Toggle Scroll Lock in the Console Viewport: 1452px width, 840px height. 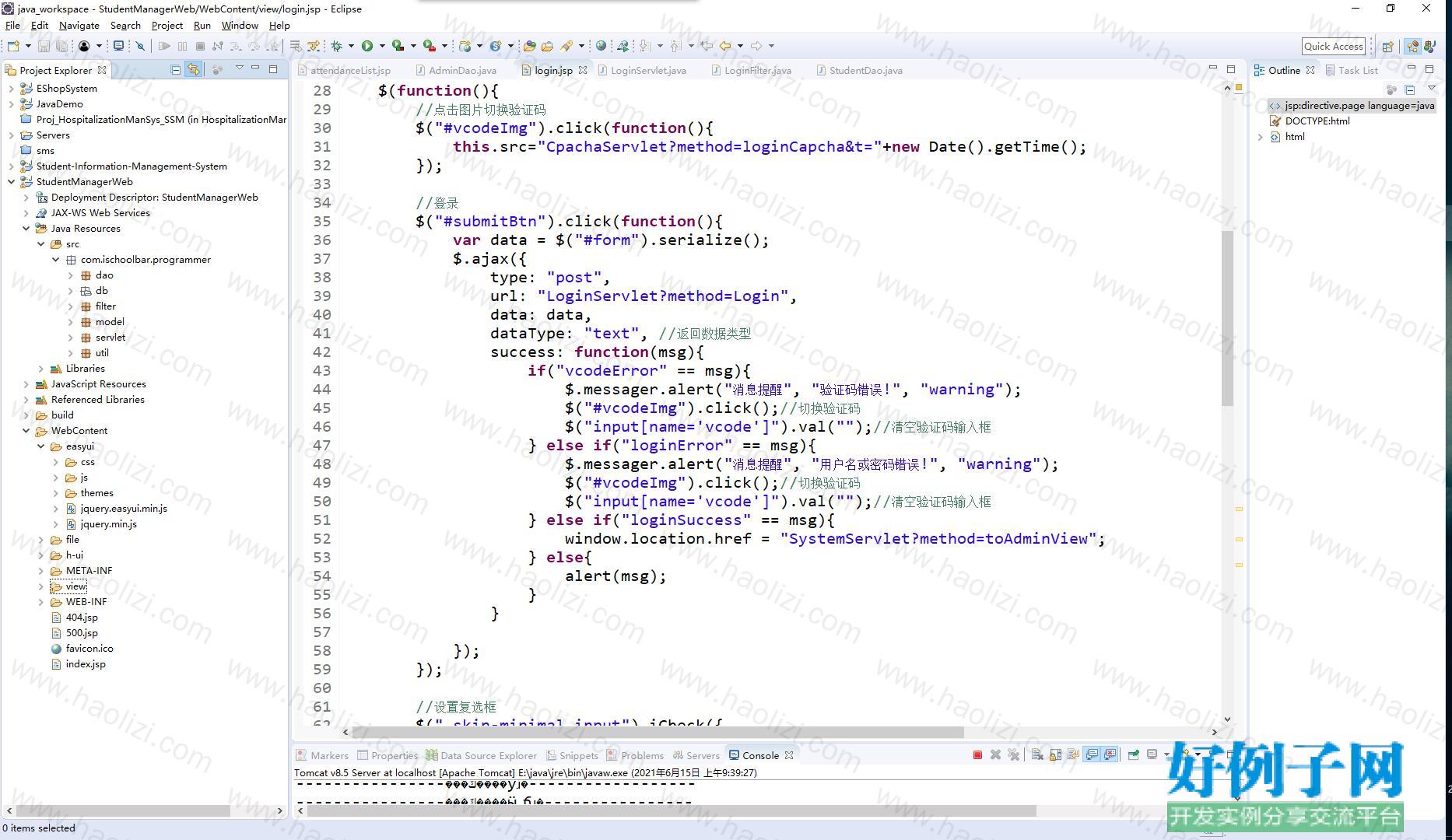click(1055, 754)
